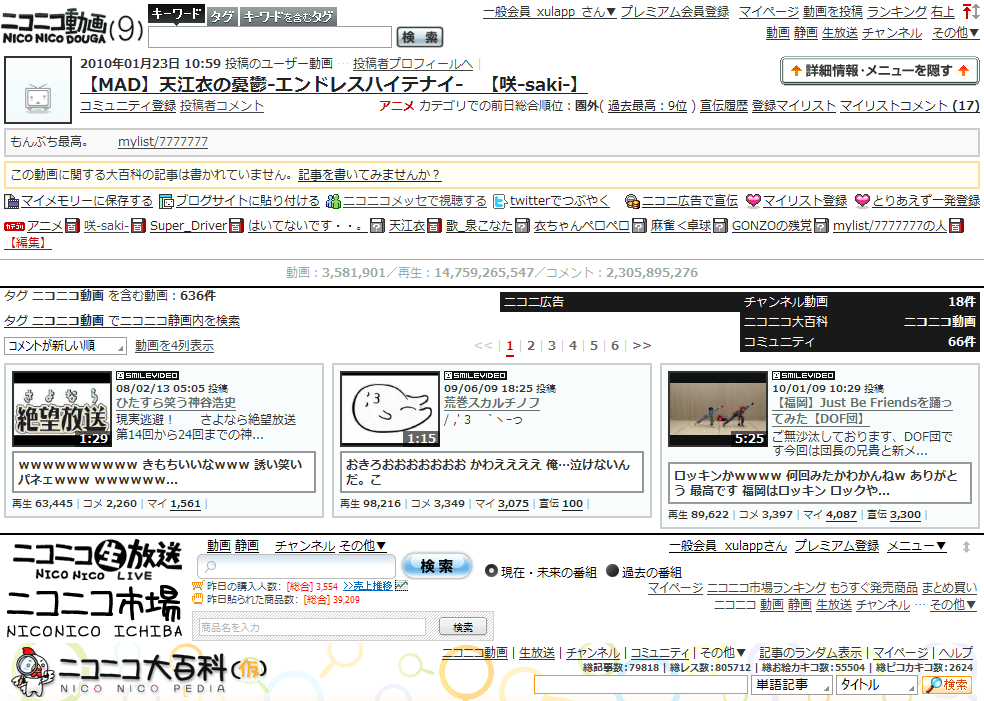
Task: Switch to キーワードを含むタグ tab
Action: point(288,16)
